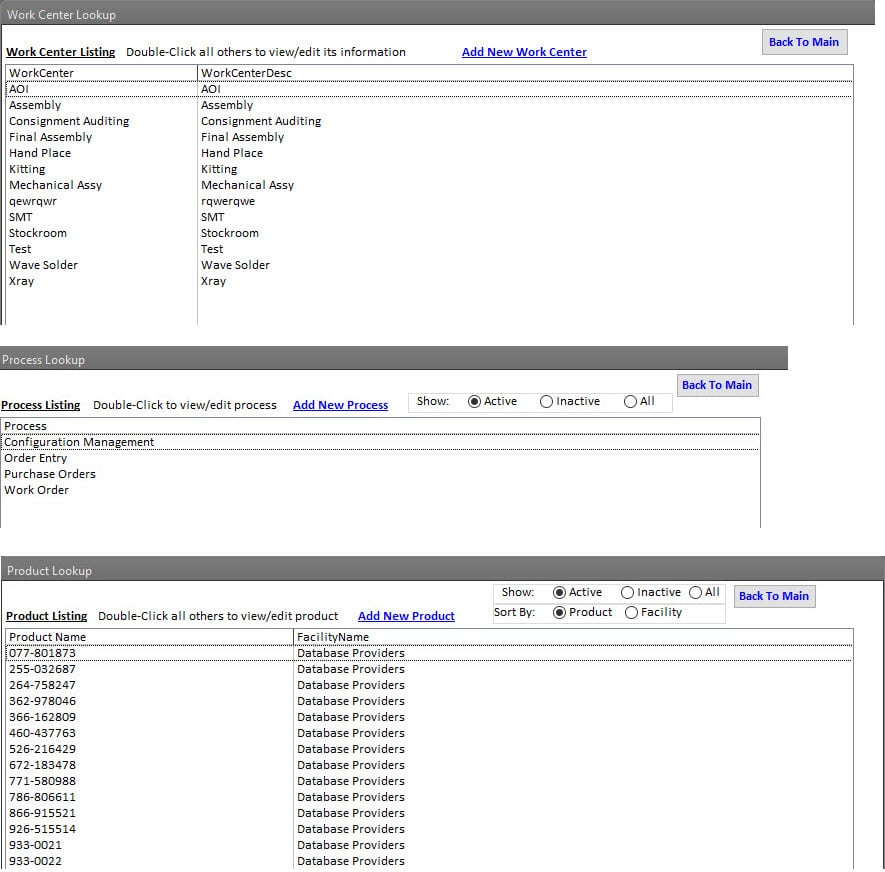
Task: Select product 077-801873
Action: (429, 653)
